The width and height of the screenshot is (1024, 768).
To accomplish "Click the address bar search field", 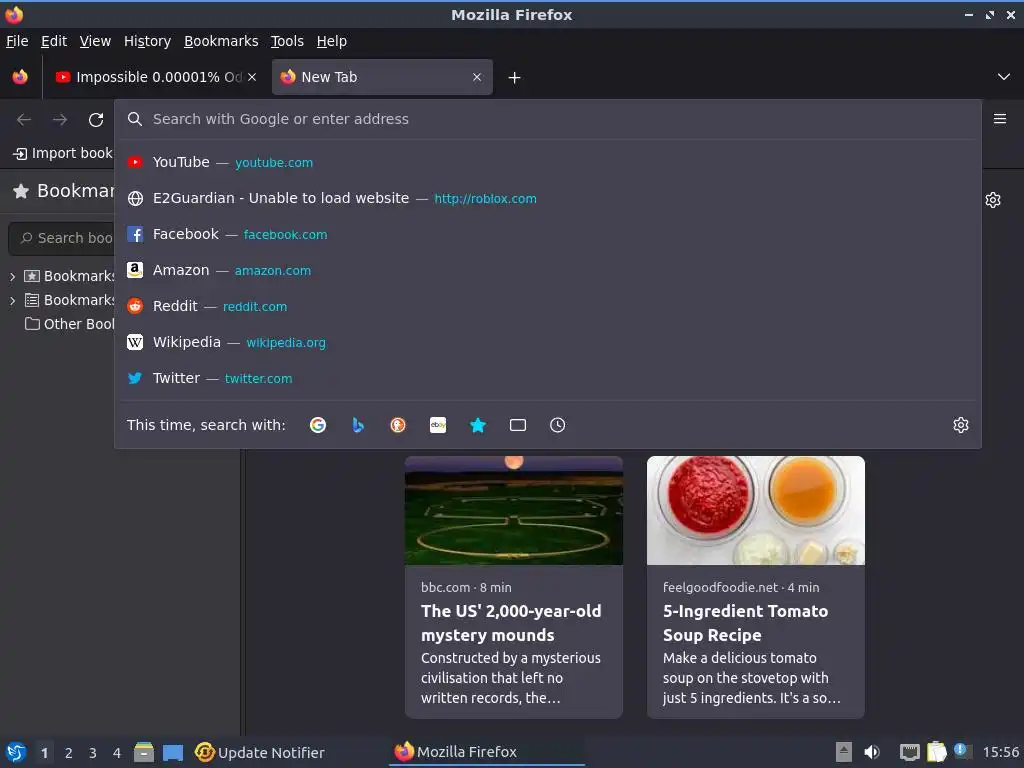I will pos(549,119).
